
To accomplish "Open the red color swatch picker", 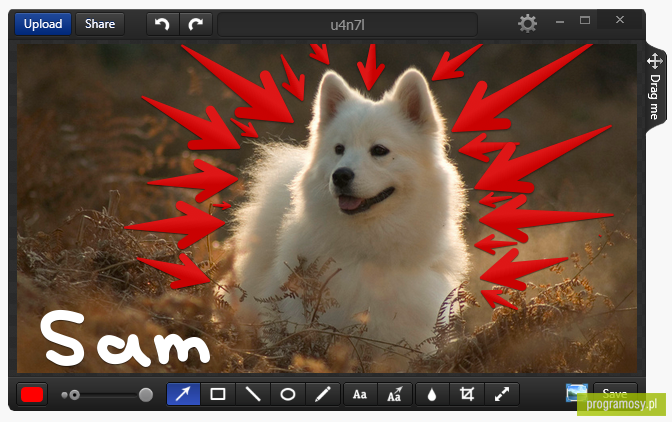I will pos(32,394).
